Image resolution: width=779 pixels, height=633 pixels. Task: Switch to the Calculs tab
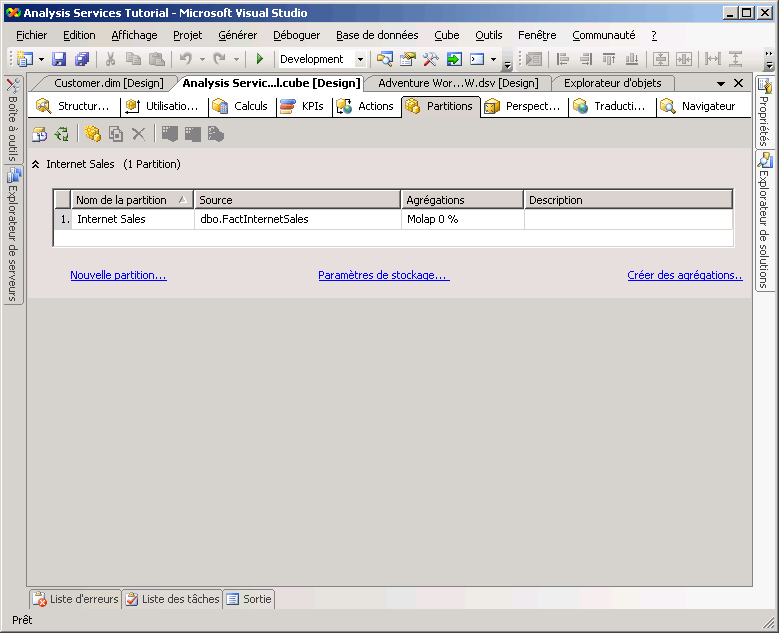point(243,106)
